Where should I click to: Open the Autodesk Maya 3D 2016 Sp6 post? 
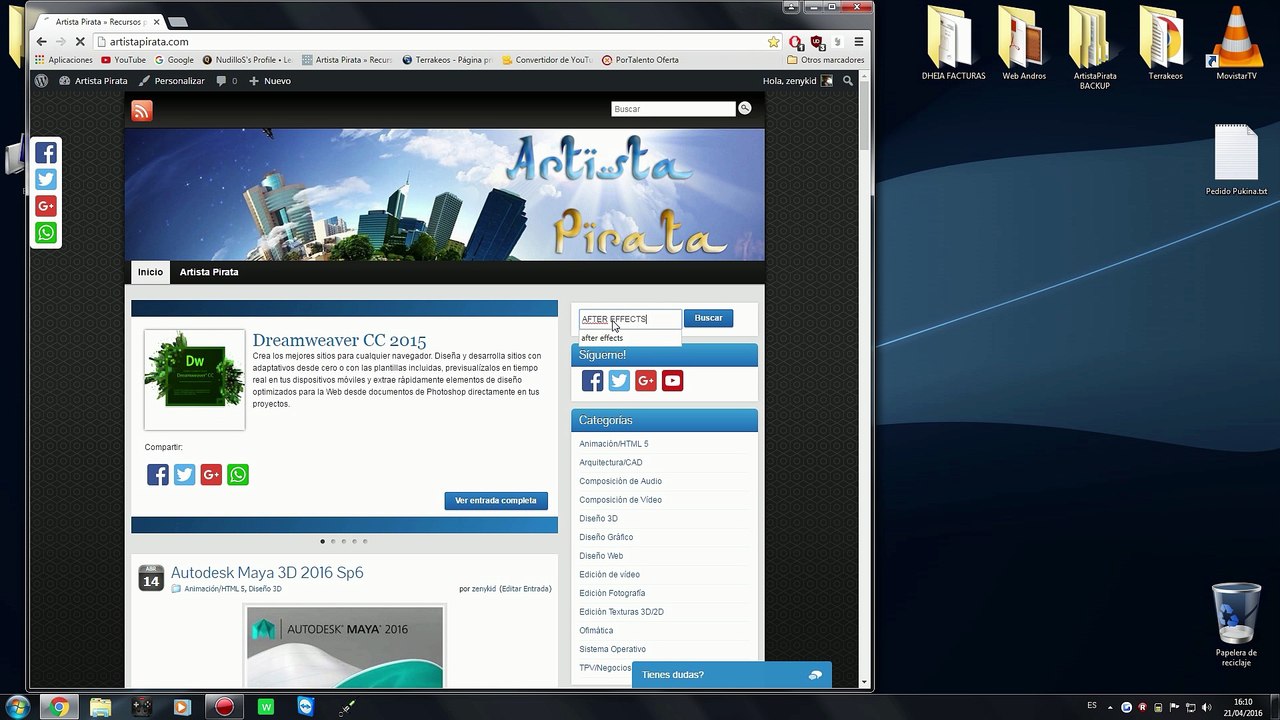tap(267, 573)
